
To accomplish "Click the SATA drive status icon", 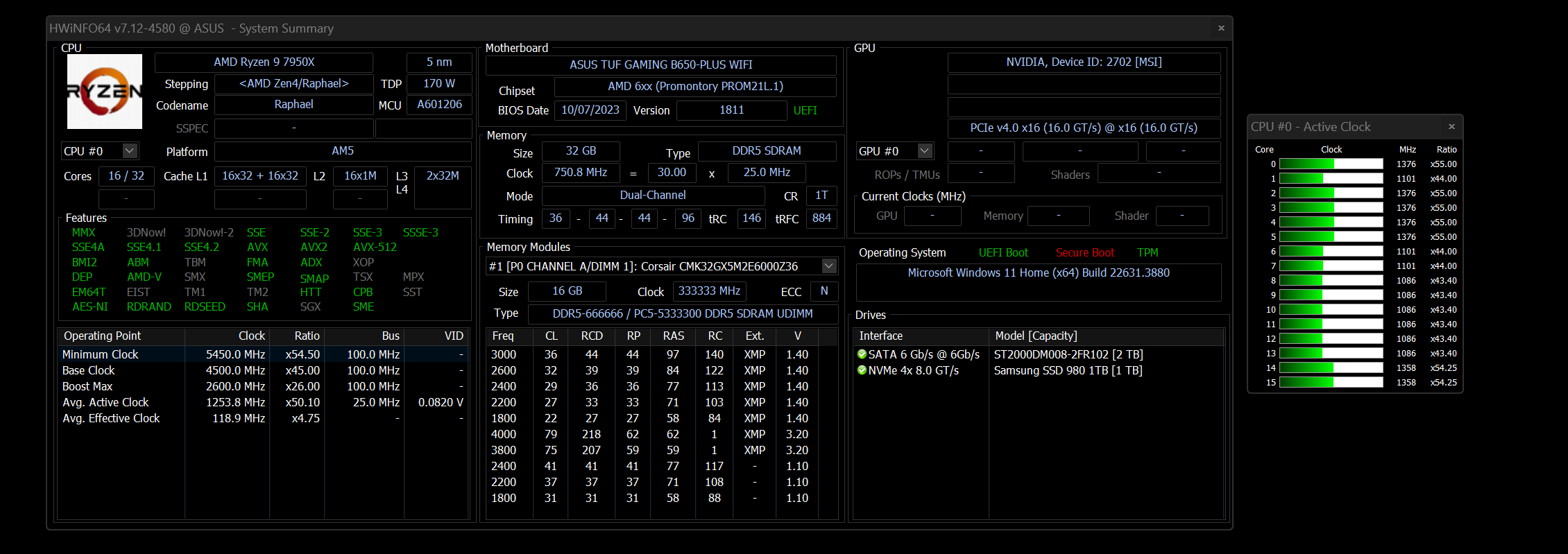I will pos(862,354).
